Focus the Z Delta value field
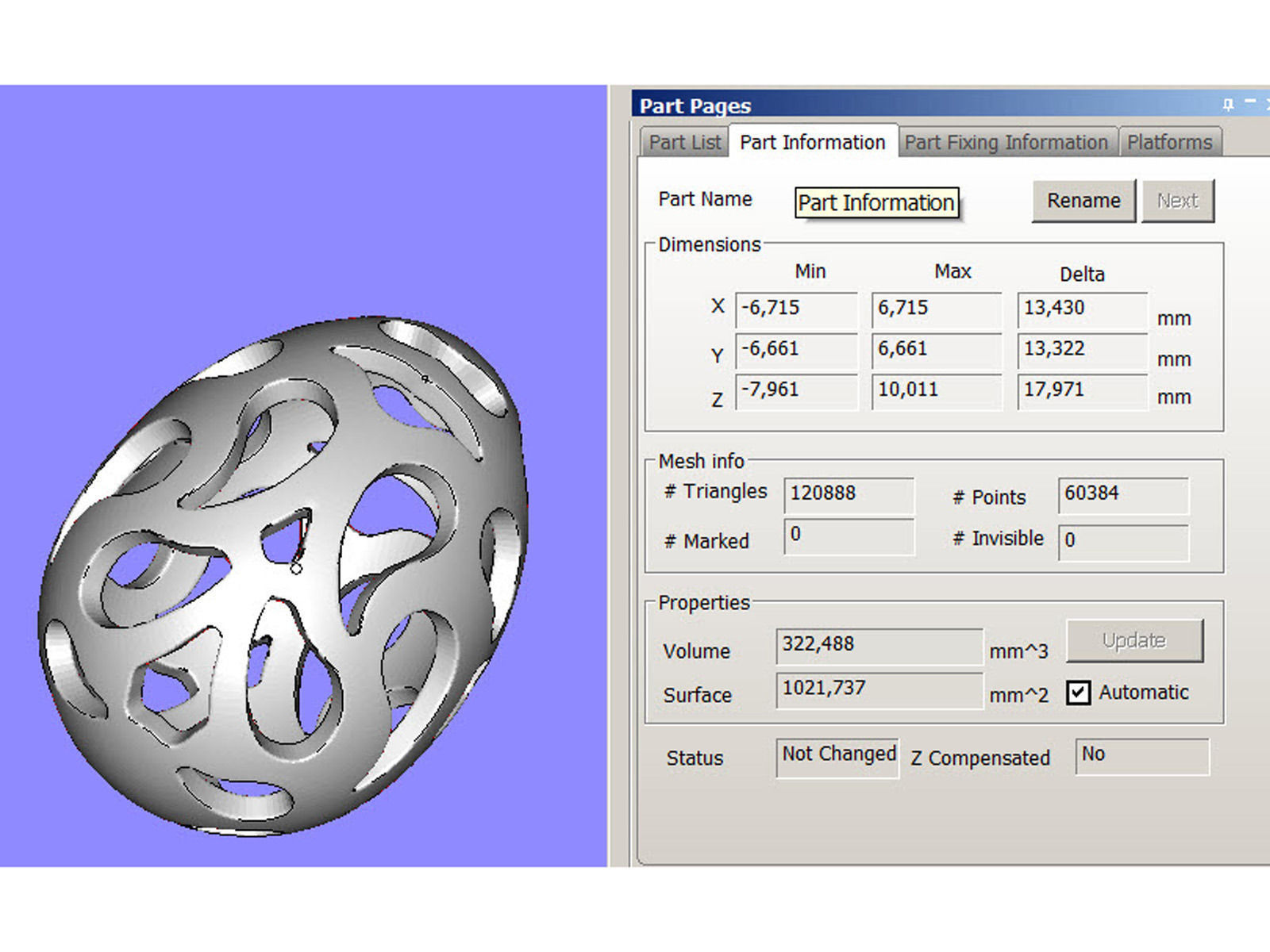Viewport: 1270px width, 952px height. pos(1081,390)
